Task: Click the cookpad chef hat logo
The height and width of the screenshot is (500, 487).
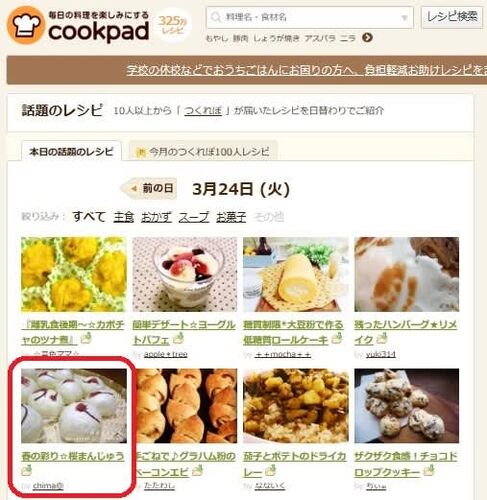Action: click(x=26, y=25)
